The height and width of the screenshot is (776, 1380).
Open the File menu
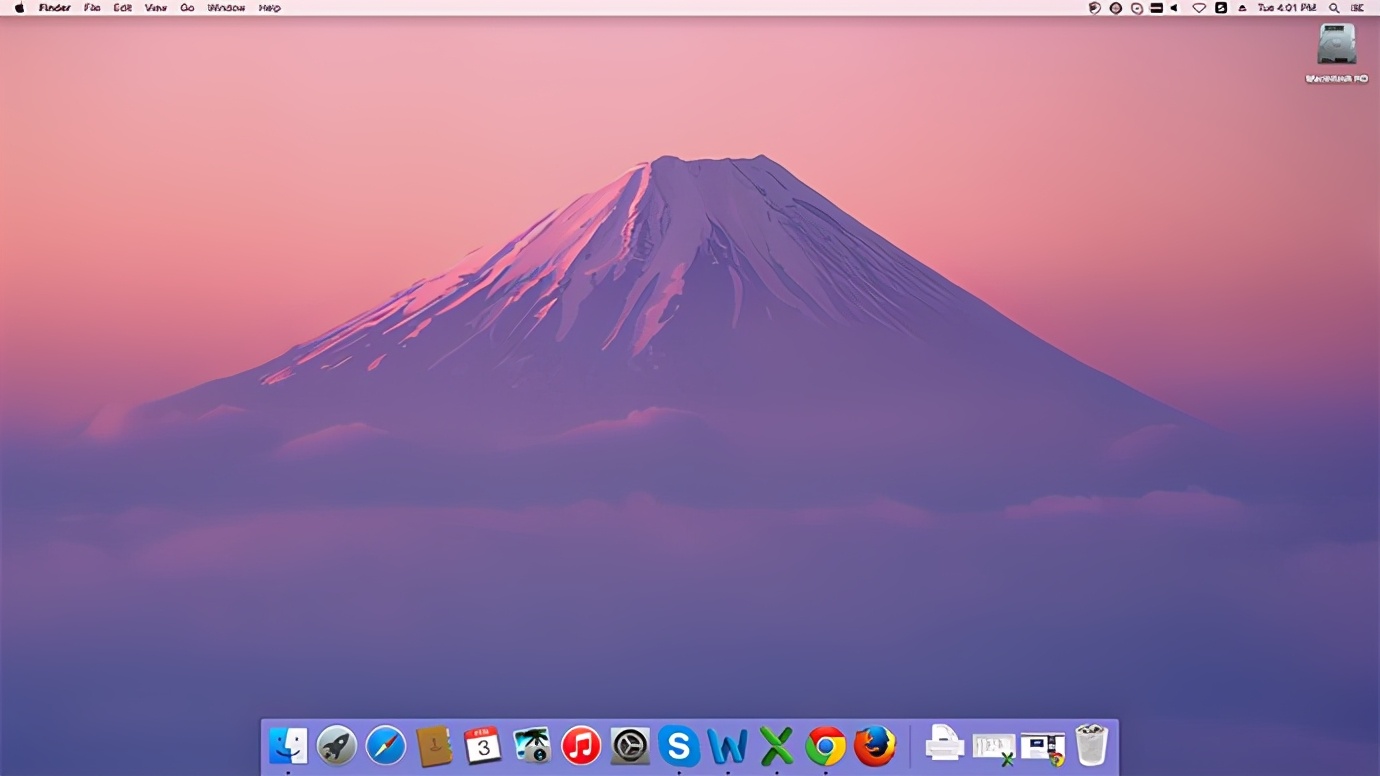[92, 8]
